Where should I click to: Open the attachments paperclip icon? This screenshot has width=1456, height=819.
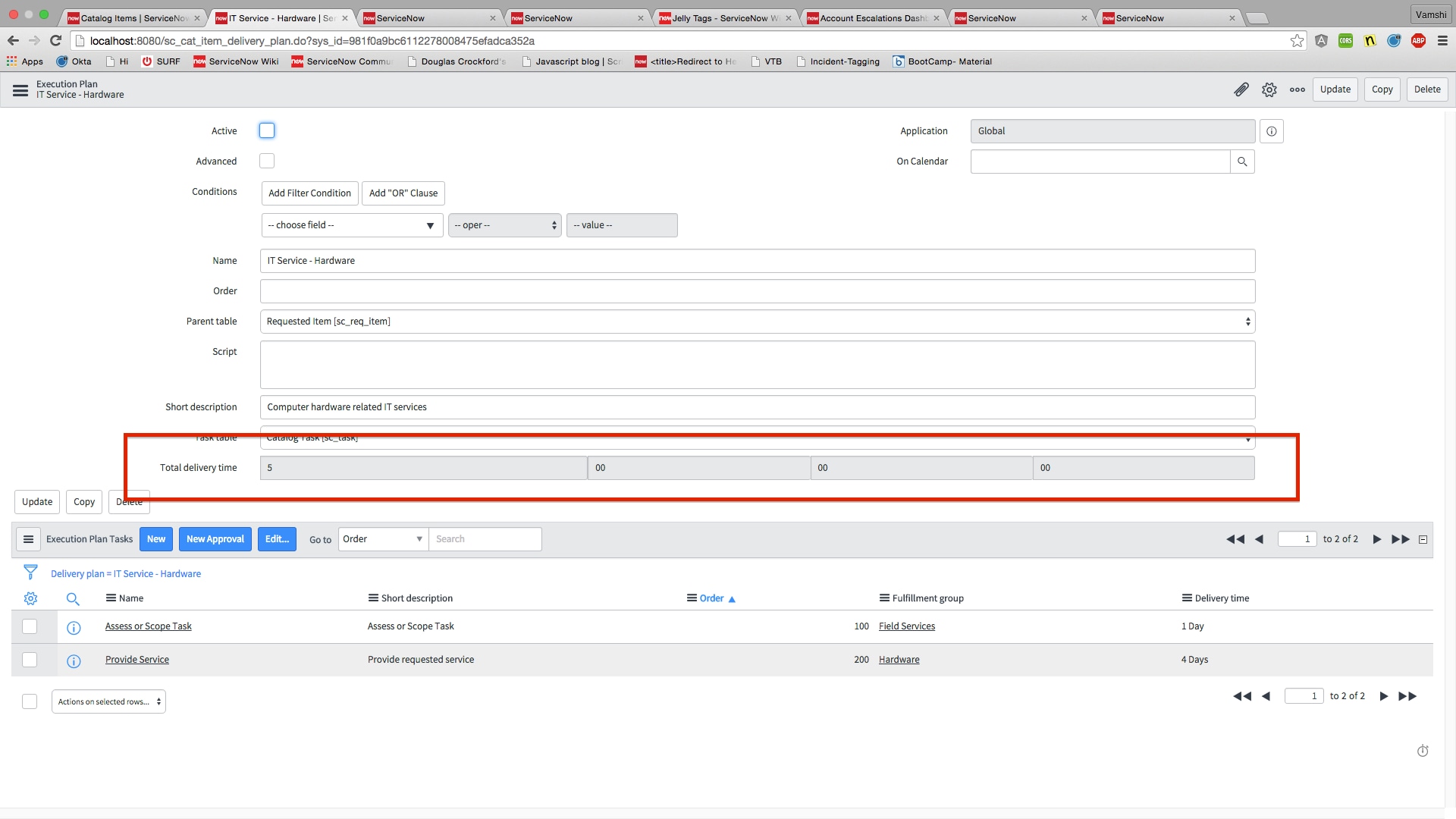tap(1242, 89)
